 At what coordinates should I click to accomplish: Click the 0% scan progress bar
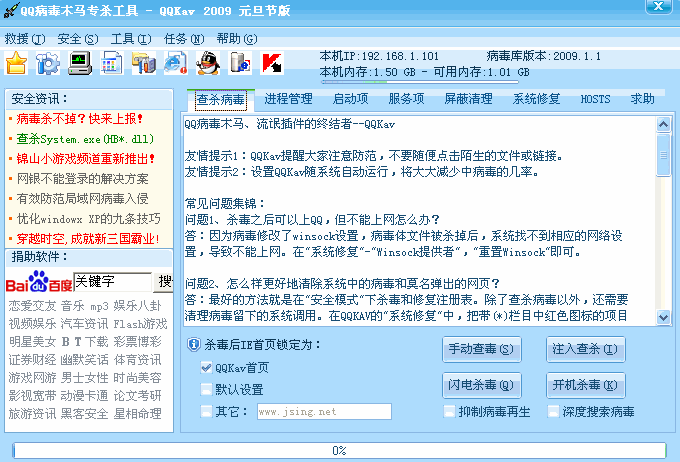tap(339, 451)
